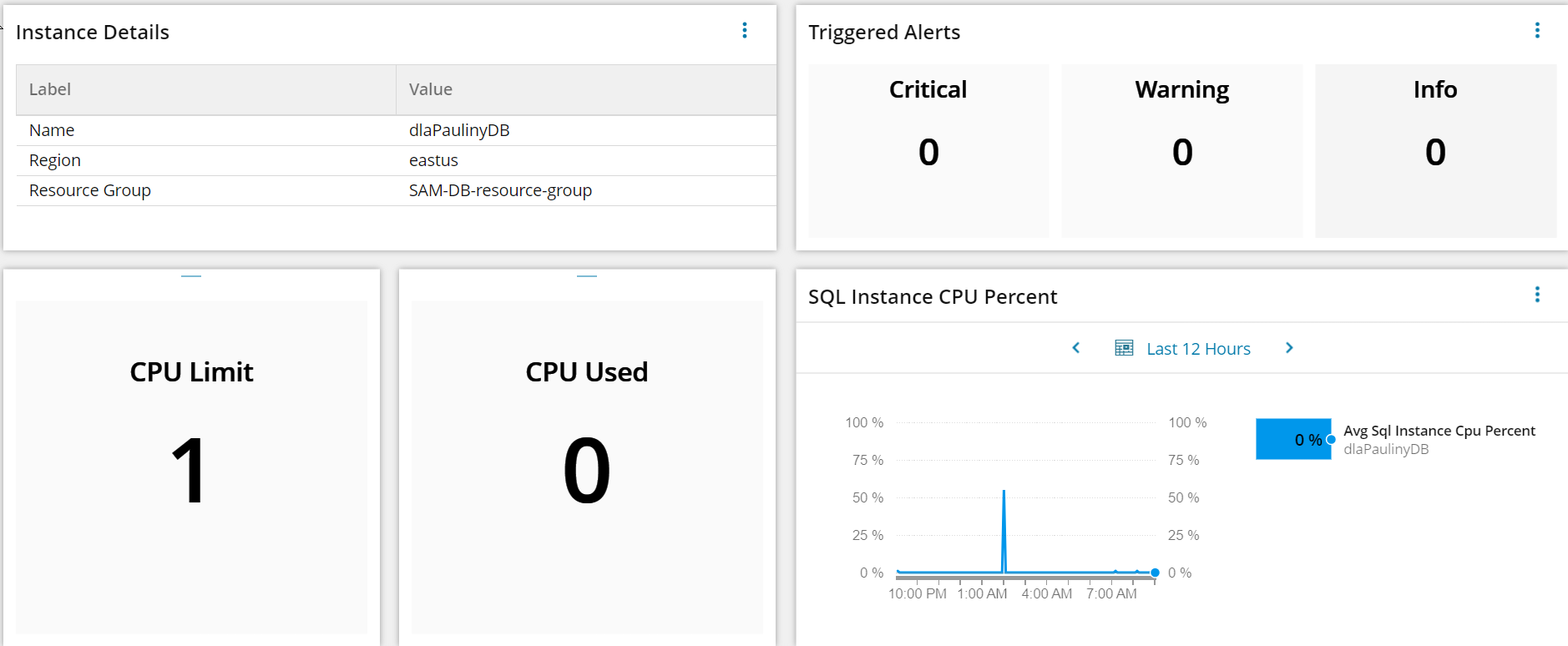Click the calendar icon beside Last 12 Hours

pos(1124,348)
